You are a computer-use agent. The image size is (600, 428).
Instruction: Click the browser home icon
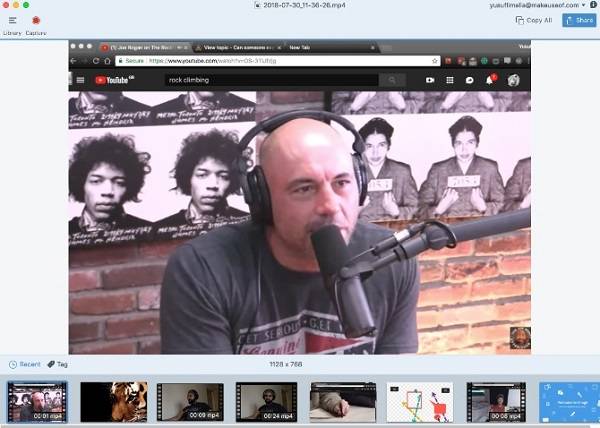(x=108, y=61)
